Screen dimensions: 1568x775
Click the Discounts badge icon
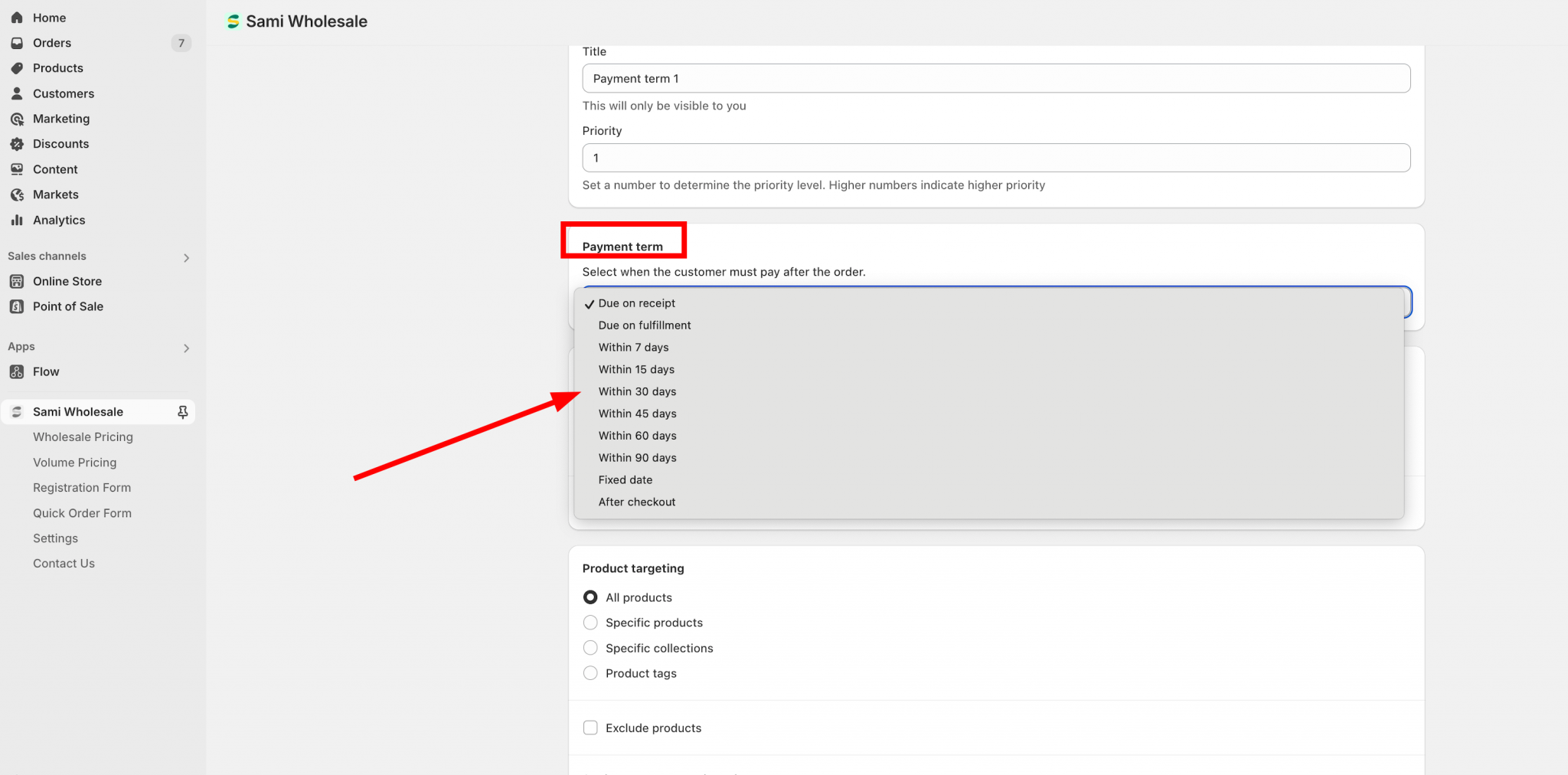[x=17, y=144]
